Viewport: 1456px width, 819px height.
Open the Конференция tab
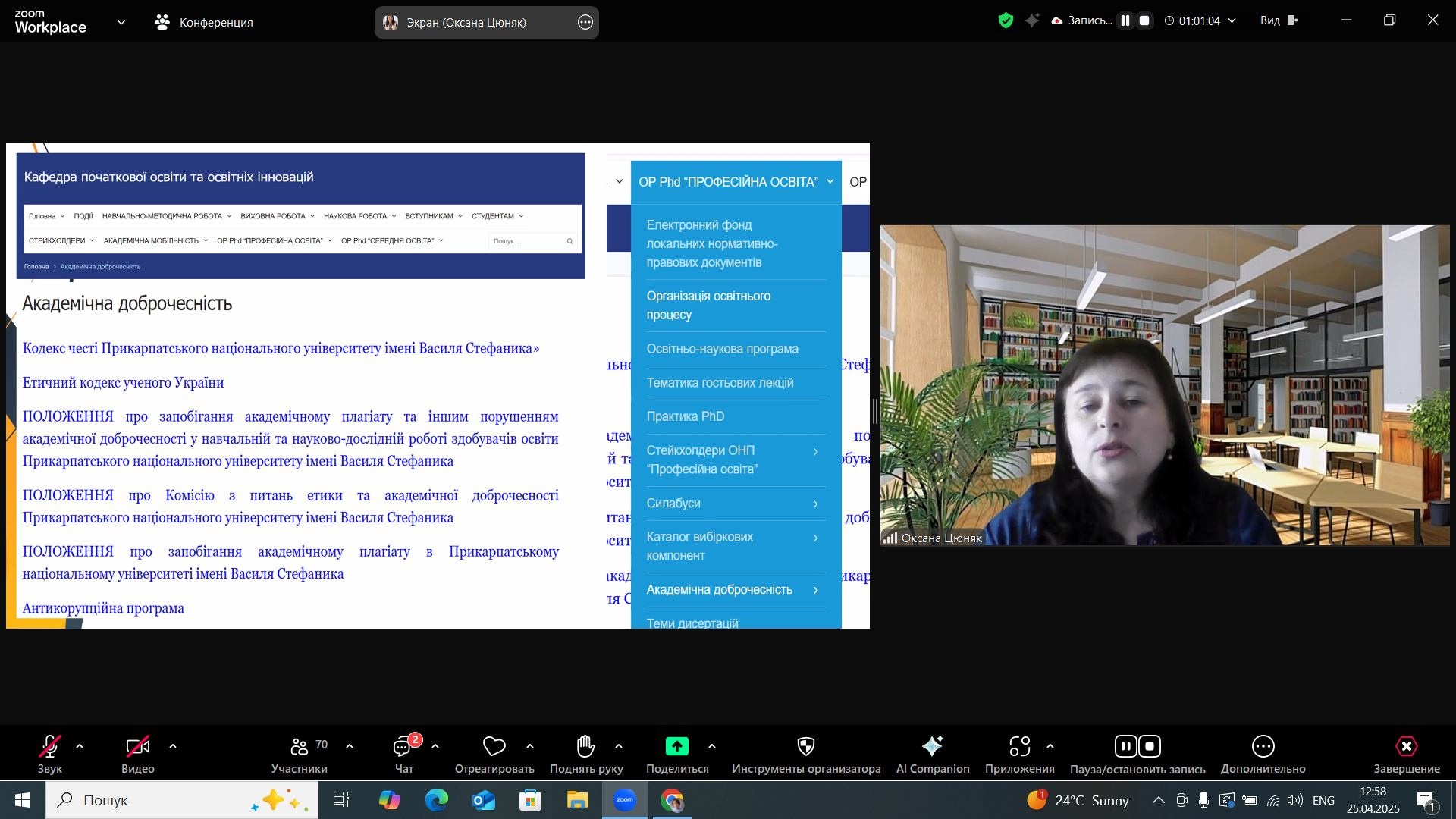point(204,23)
